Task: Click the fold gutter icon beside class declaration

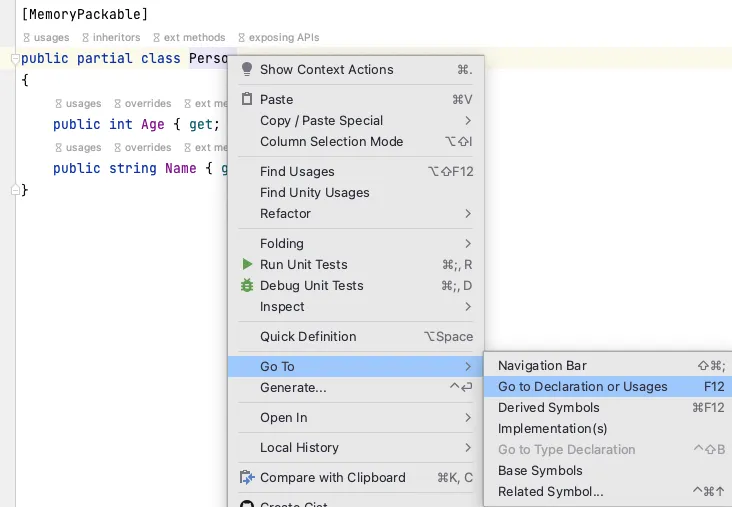Action: coord(14,59)
